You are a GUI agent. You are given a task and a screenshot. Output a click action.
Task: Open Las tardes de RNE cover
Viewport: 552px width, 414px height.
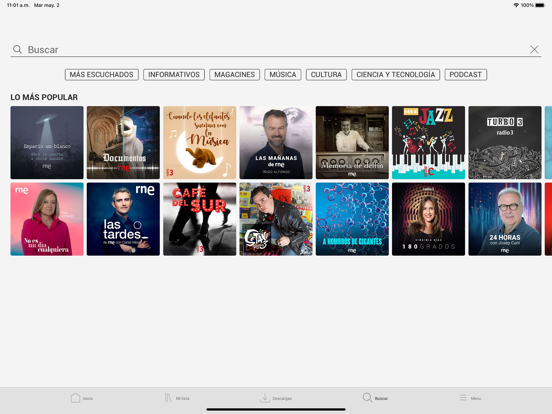(x=123, y=219)
